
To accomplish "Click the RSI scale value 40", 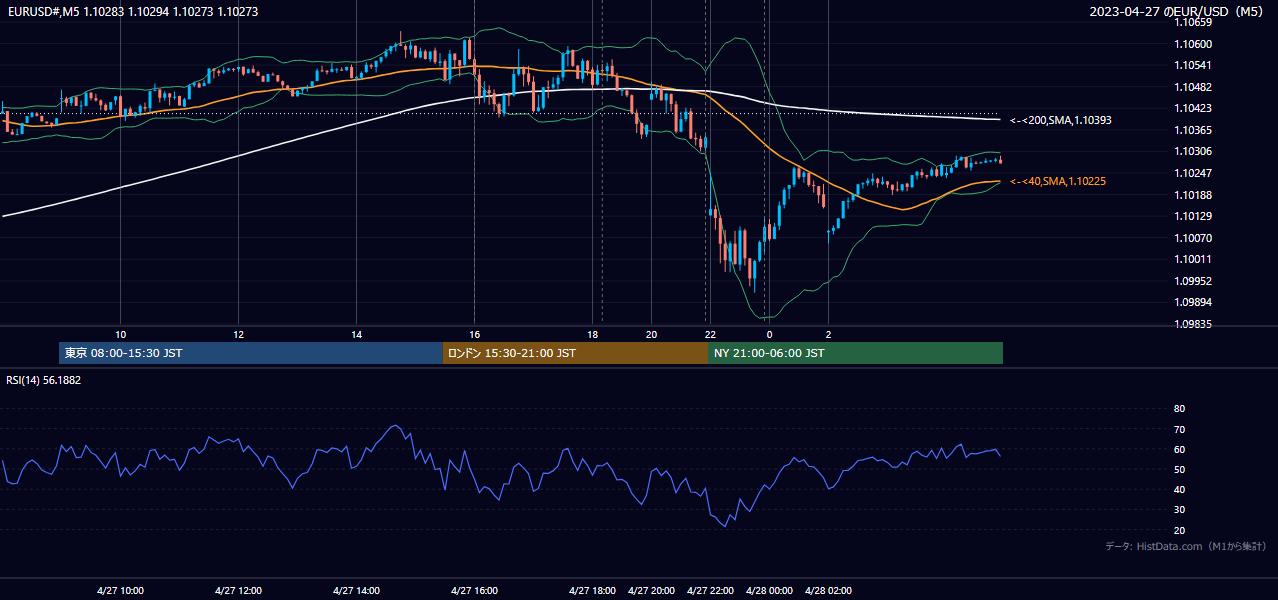I will pos(1179,489).
